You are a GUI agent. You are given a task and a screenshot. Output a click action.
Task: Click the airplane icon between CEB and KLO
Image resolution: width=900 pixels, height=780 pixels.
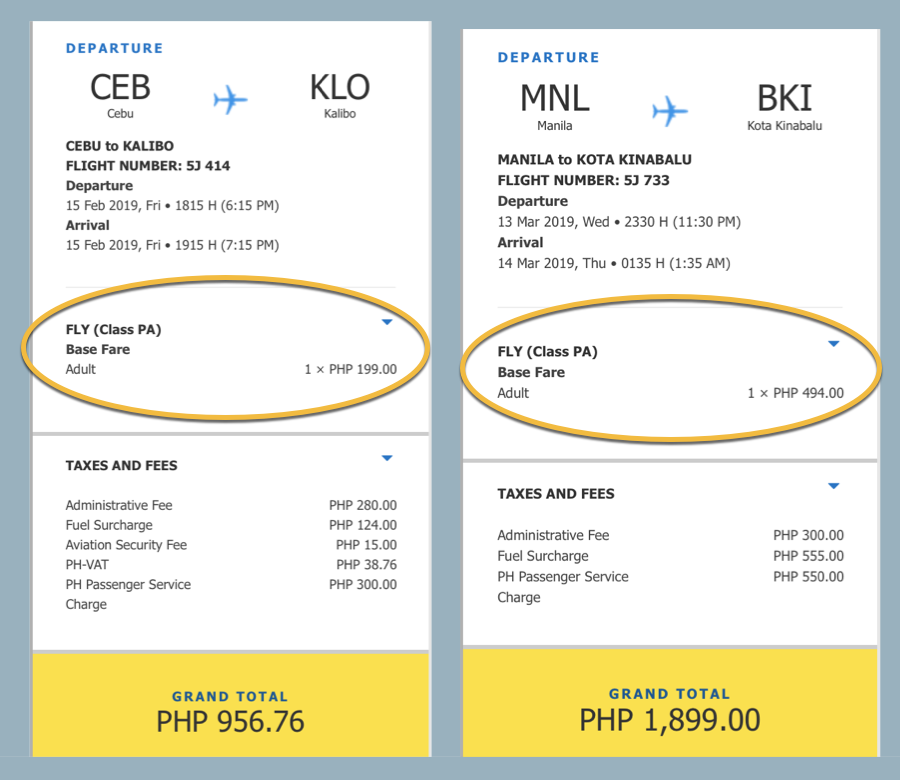(x=230, y=99)
